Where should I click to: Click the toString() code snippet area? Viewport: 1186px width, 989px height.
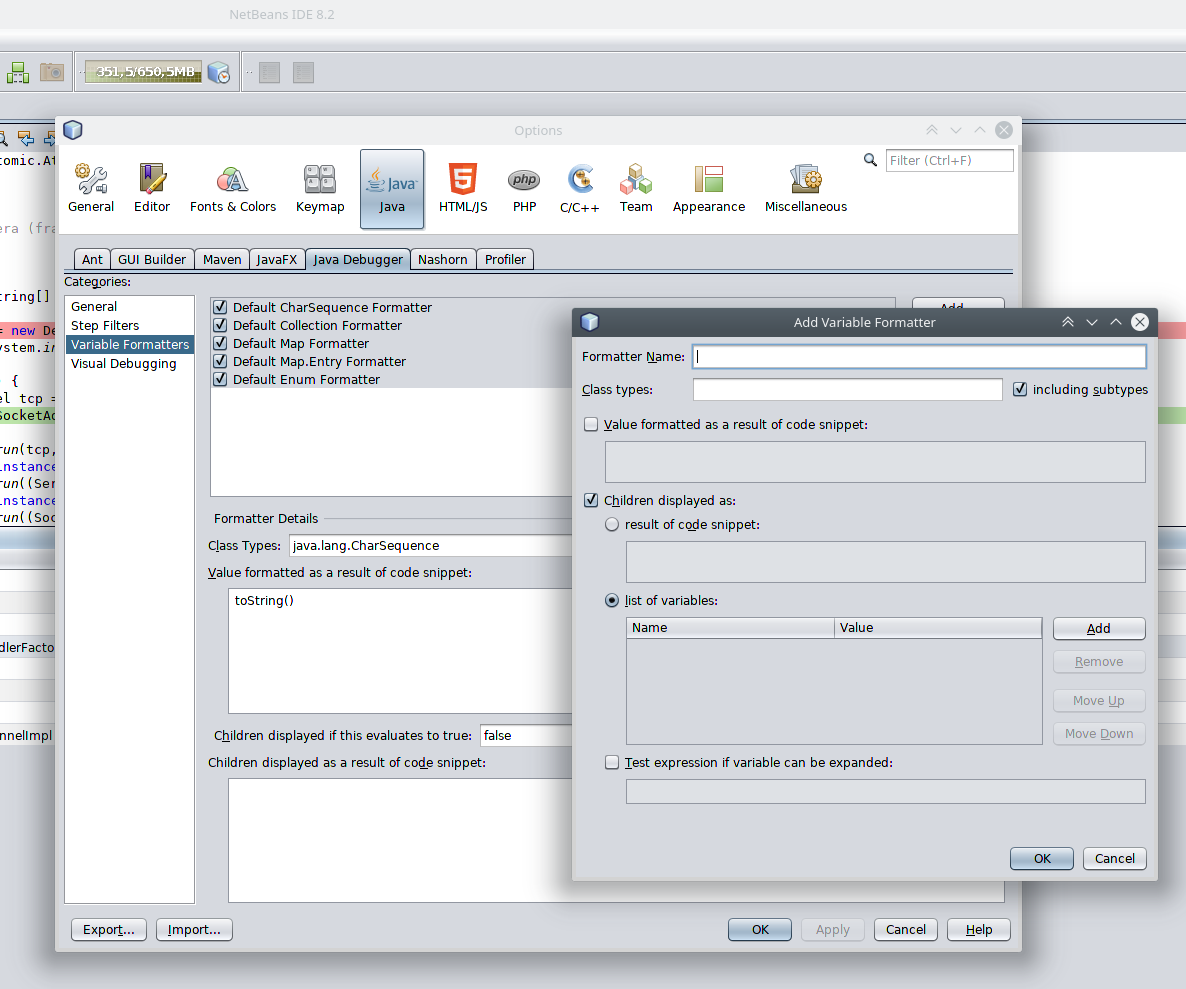pyautogui.click(x=399, y=650)
